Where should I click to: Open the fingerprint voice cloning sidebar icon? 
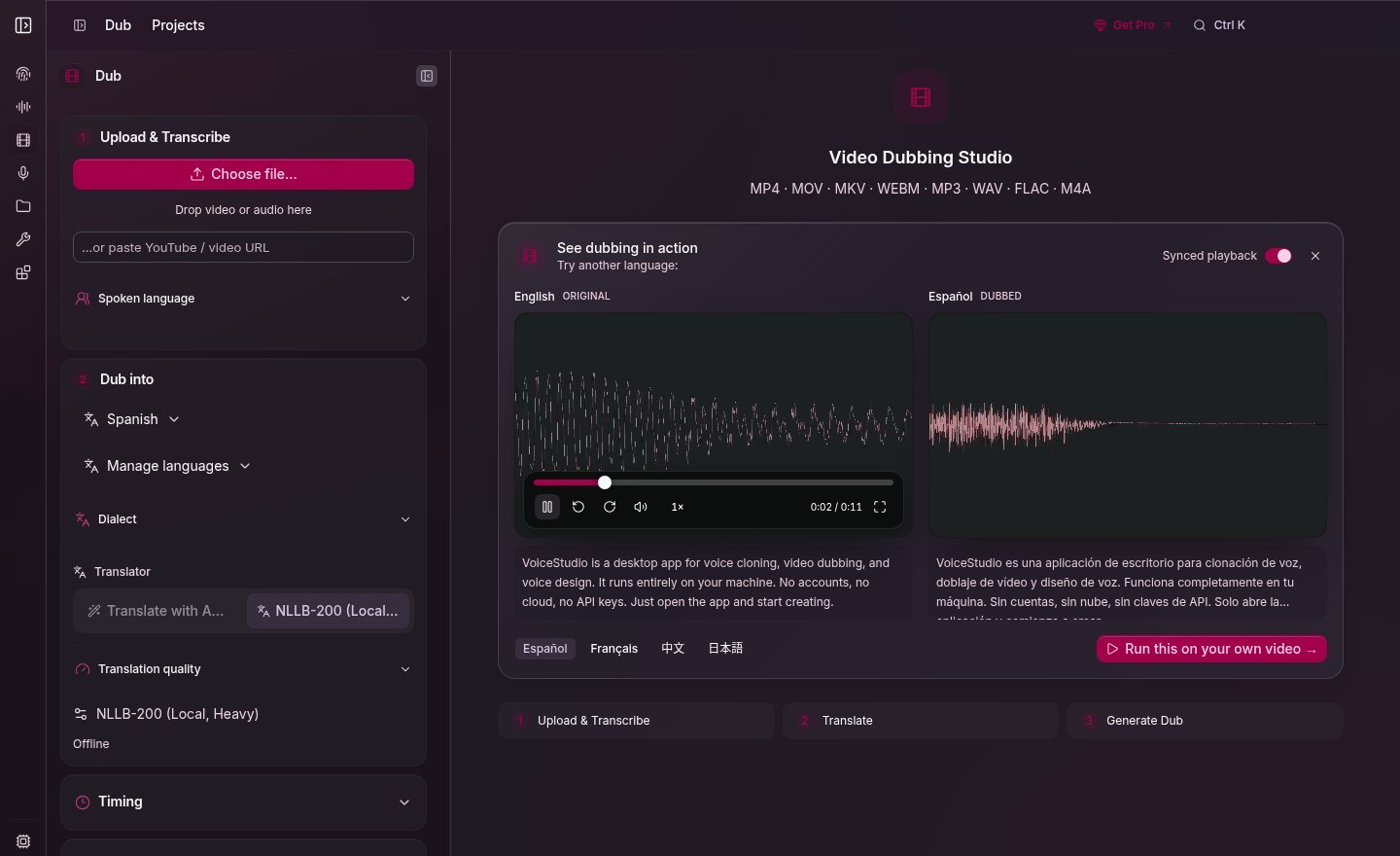(x=23, y=74)
